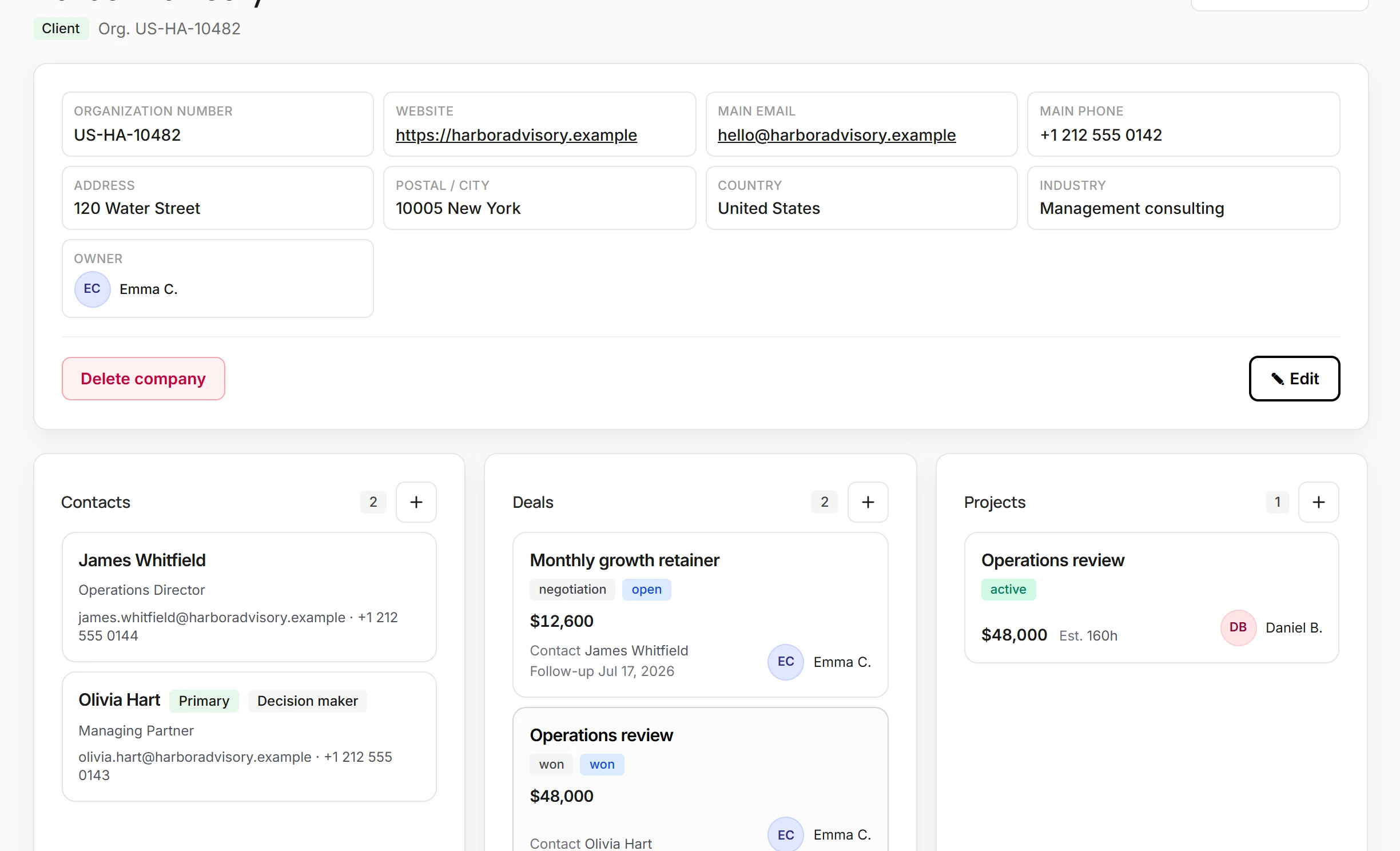Click the address 120 Water Street
The image size is (1400, 851).
point(137,208)
